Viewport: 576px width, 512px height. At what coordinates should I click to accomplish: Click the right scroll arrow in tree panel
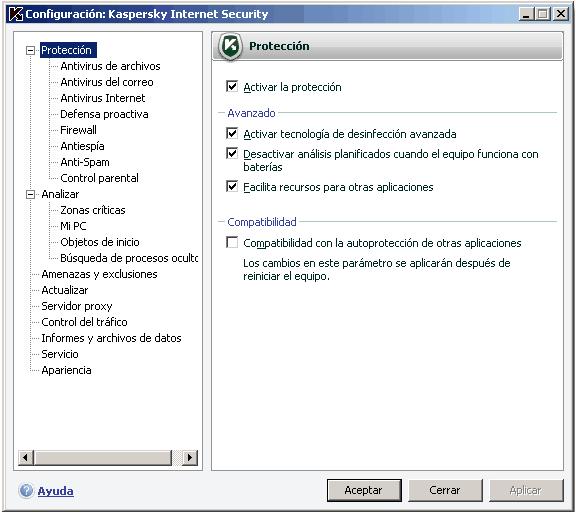click(190, 458)
